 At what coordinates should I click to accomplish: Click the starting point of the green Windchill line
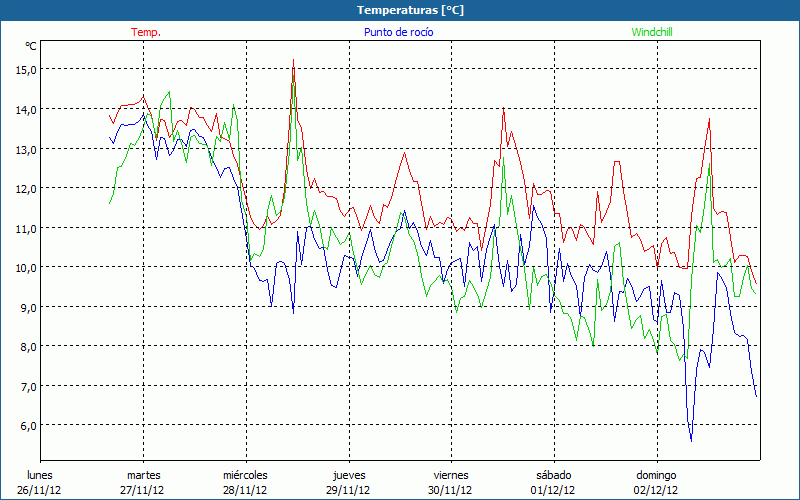[109, 204]
